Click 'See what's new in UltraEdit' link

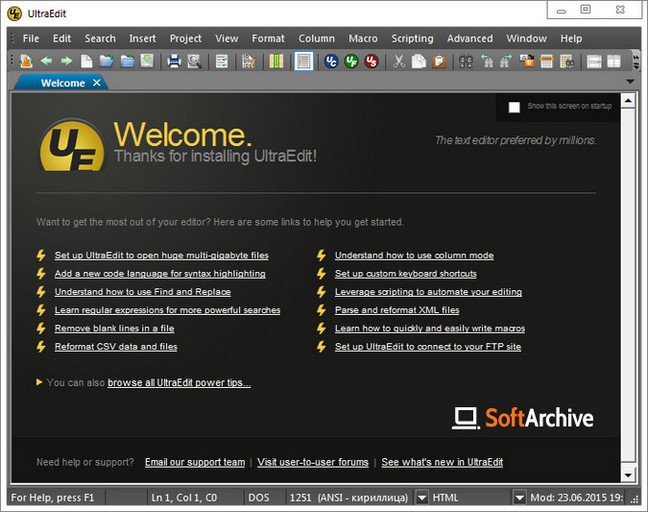[x=442, y=462]
